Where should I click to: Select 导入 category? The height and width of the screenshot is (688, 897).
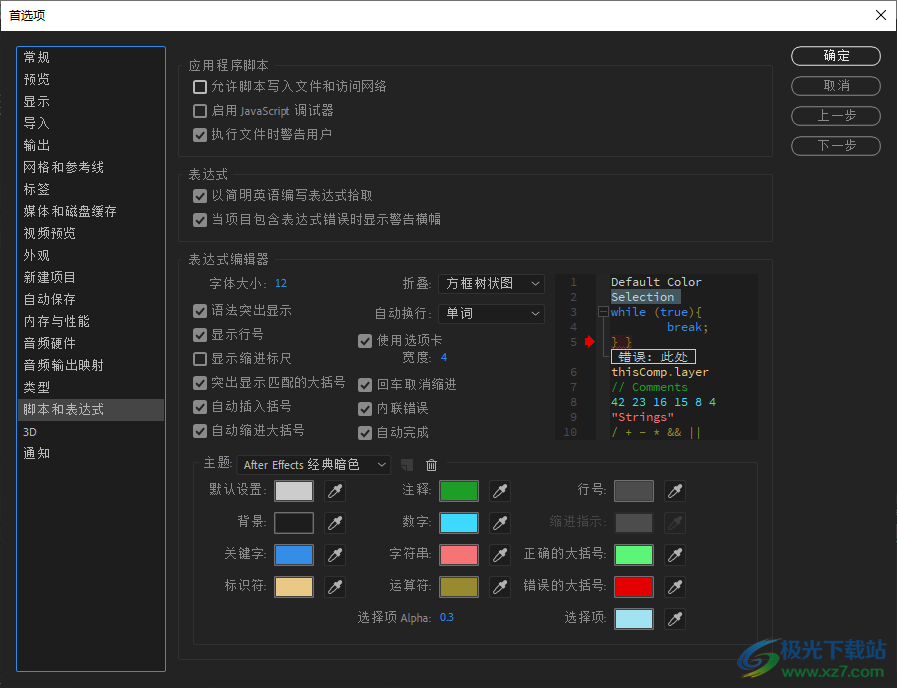coord(91,124)
